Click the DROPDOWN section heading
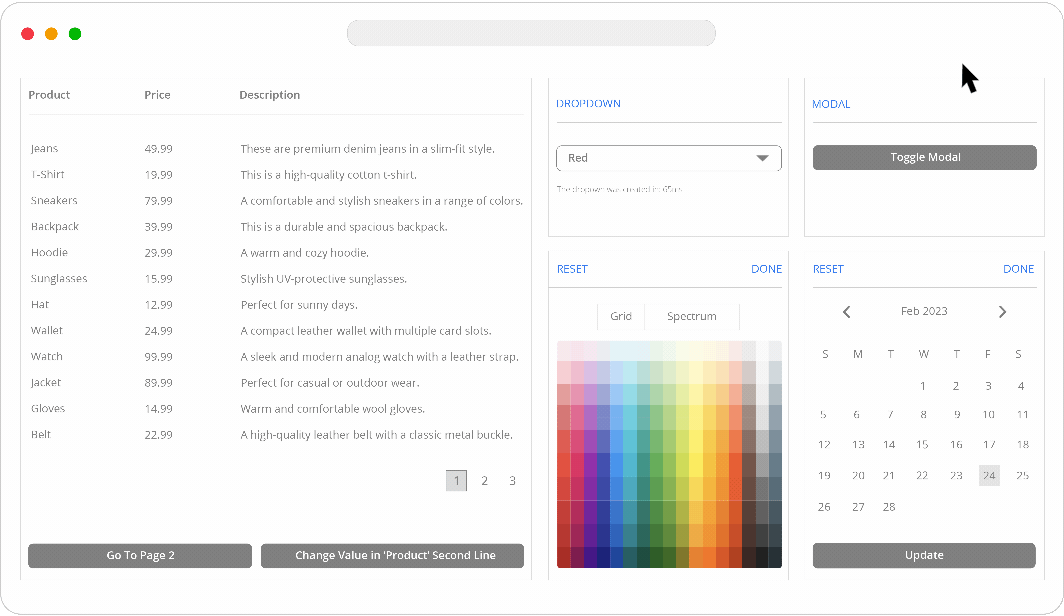 (x=588, y=104)
